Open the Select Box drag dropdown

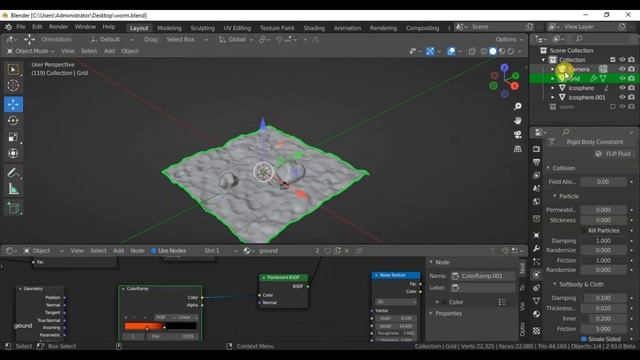click(x=187, y=40)
